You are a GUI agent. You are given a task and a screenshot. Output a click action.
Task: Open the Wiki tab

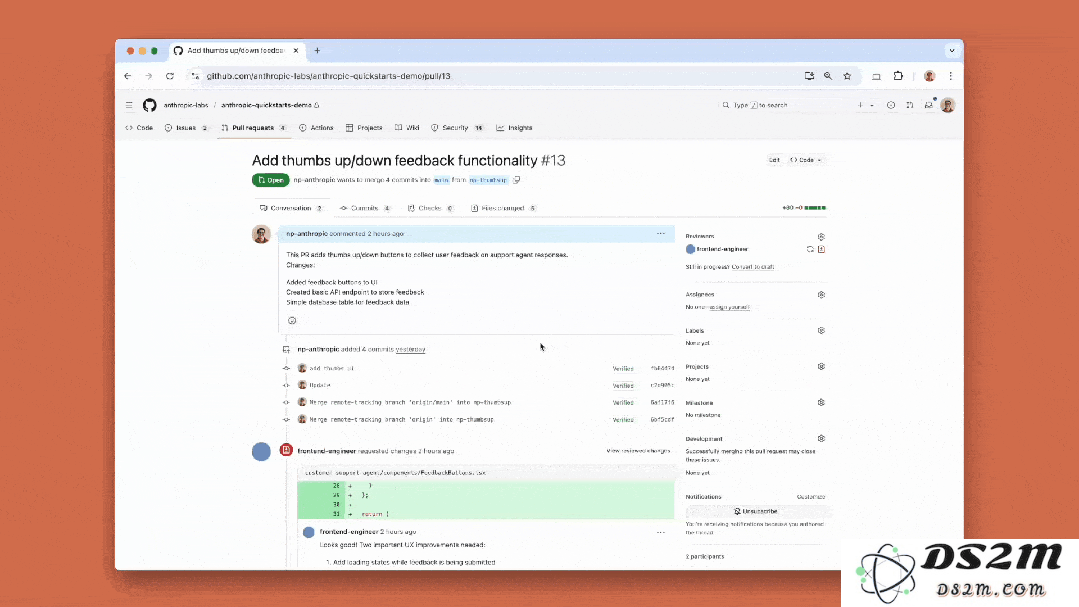point(407,128)
